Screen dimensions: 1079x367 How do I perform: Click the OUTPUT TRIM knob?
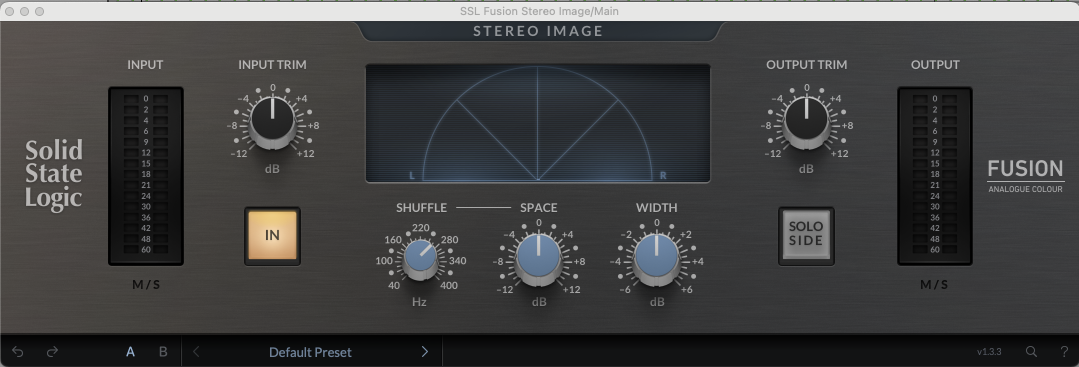click(x=806, y=121)
